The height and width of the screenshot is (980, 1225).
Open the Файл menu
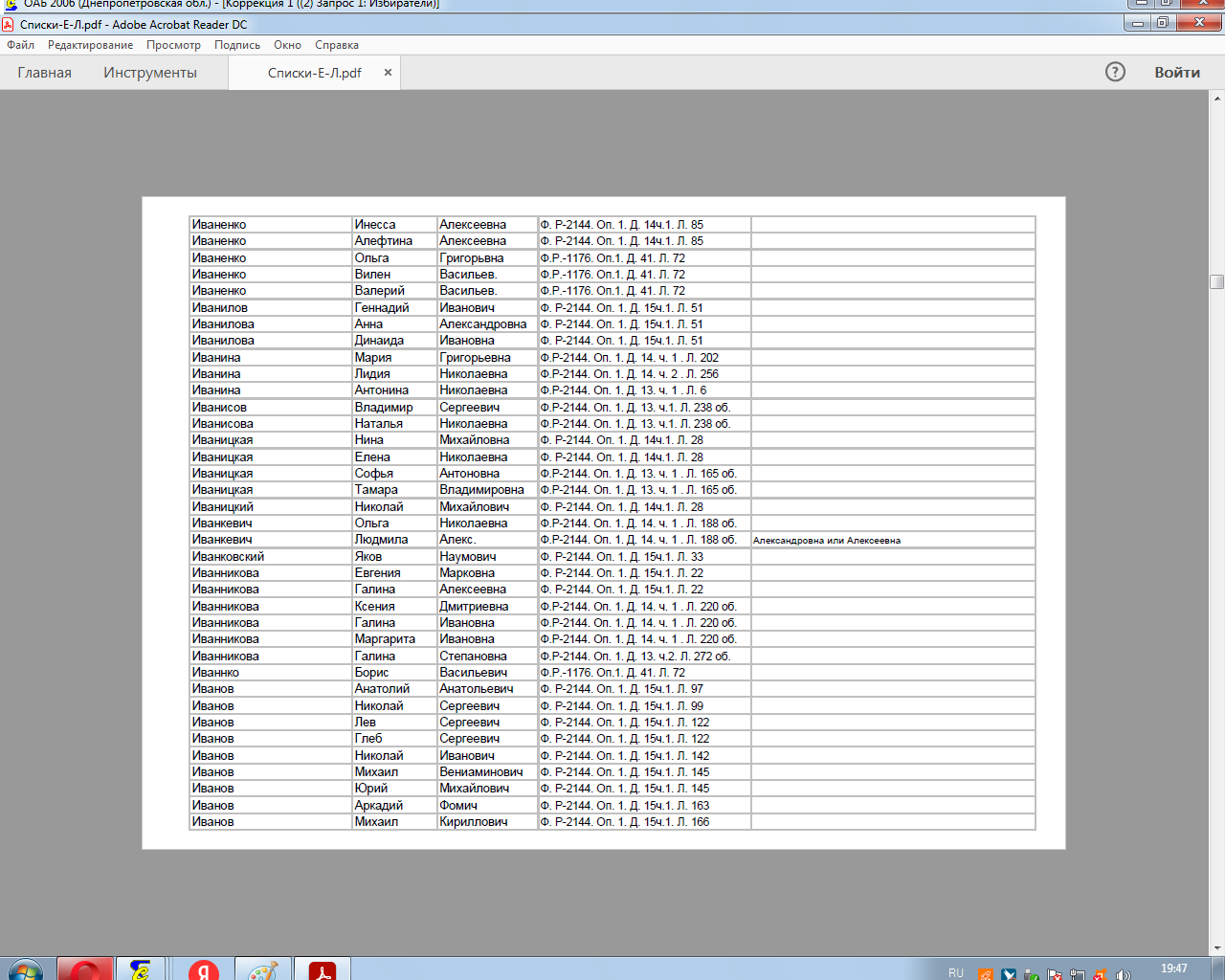(x=21, y=45)
